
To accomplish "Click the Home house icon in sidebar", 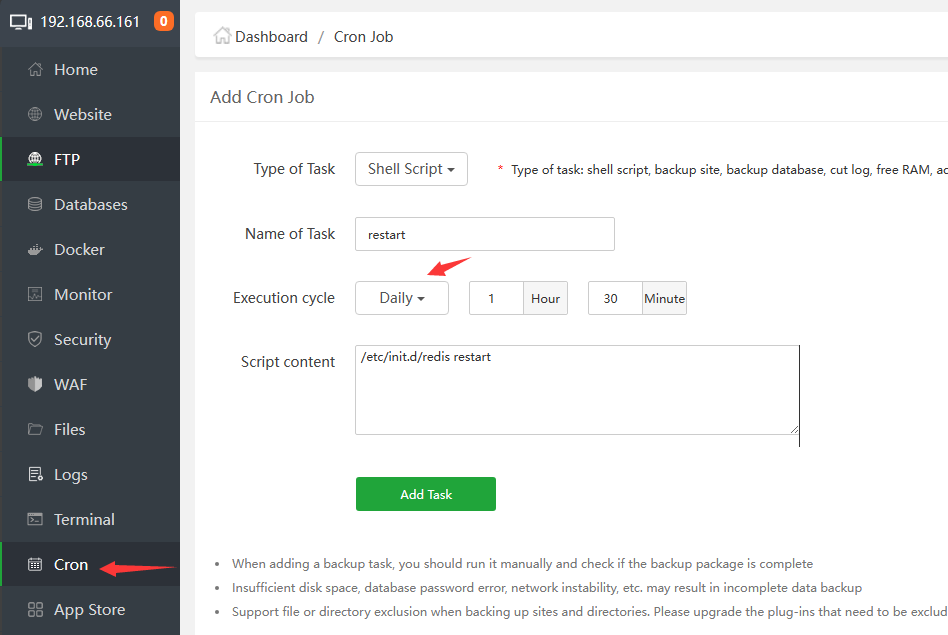I will 35,70.
